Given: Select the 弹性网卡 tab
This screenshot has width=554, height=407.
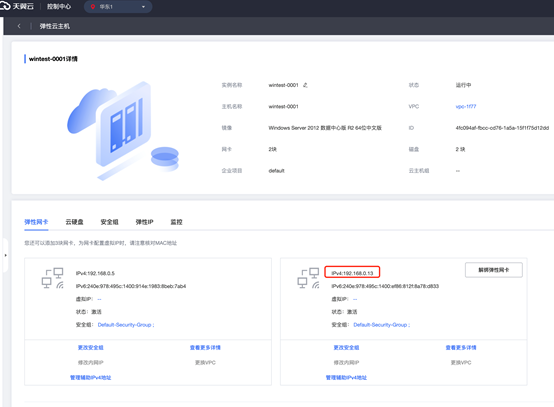Looking at the screenshot, I should pos(36,222).
